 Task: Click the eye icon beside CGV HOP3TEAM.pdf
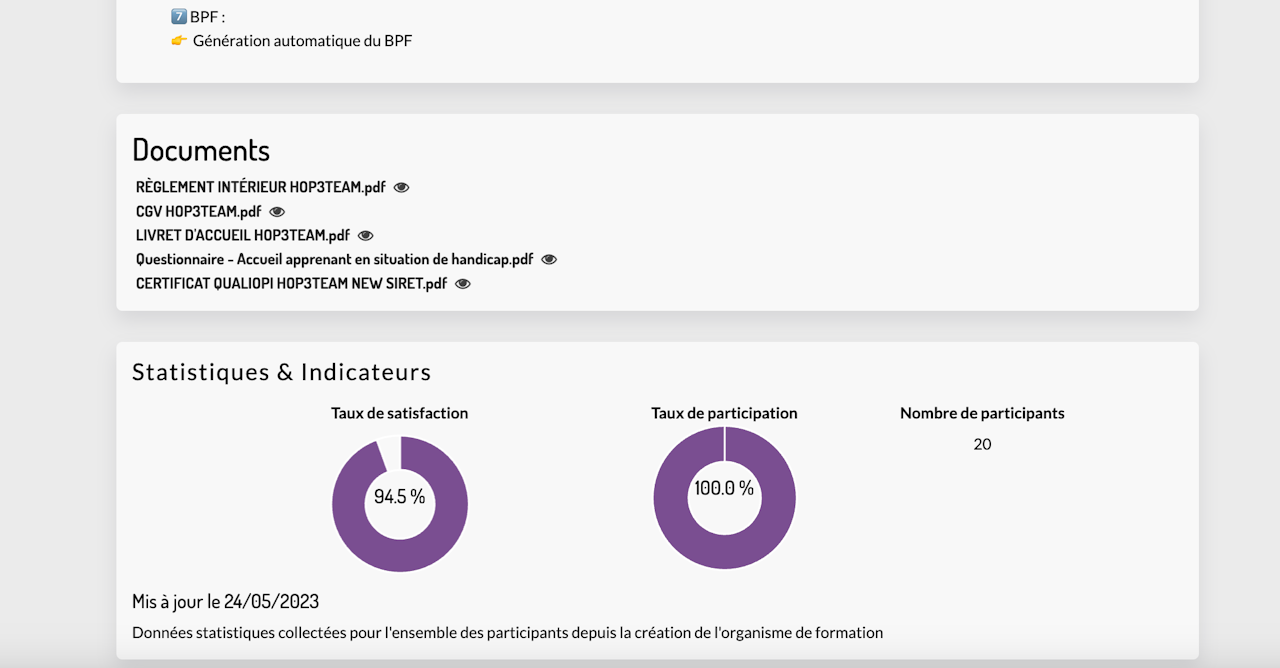(x=277, y=211)
